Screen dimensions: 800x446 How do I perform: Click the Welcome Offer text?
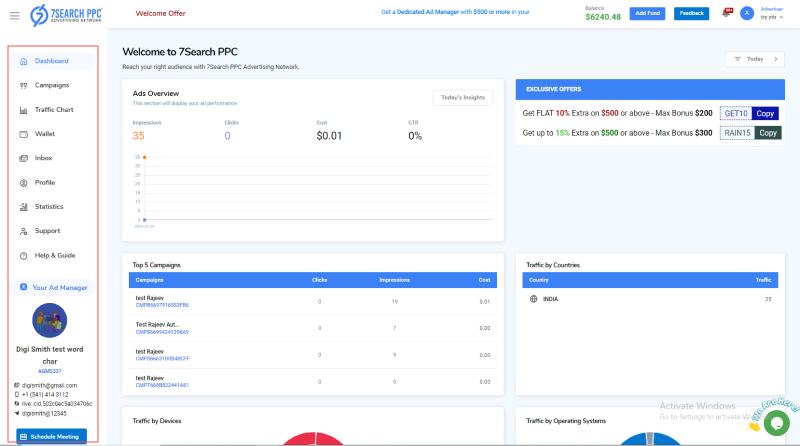pos(160,13)
